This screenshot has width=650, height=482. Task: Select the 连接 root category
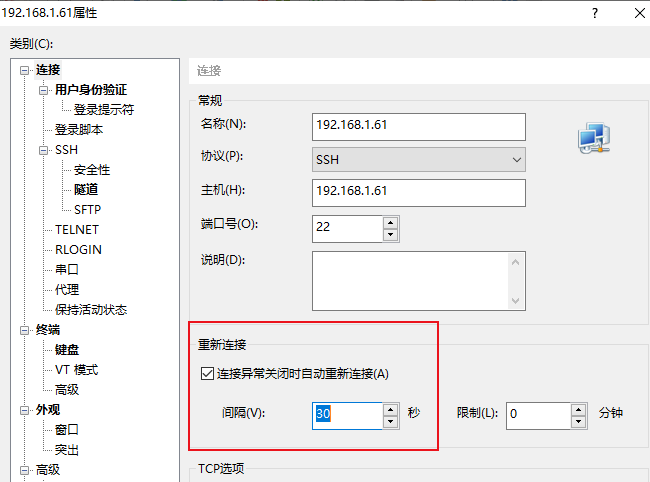(x=48, y=70)
